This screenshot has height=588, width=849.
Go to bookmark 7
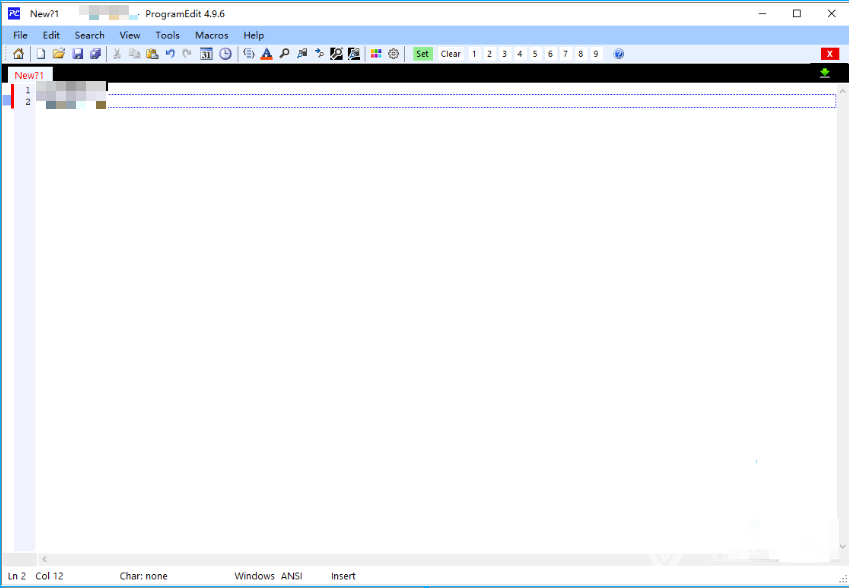point(565,54)
